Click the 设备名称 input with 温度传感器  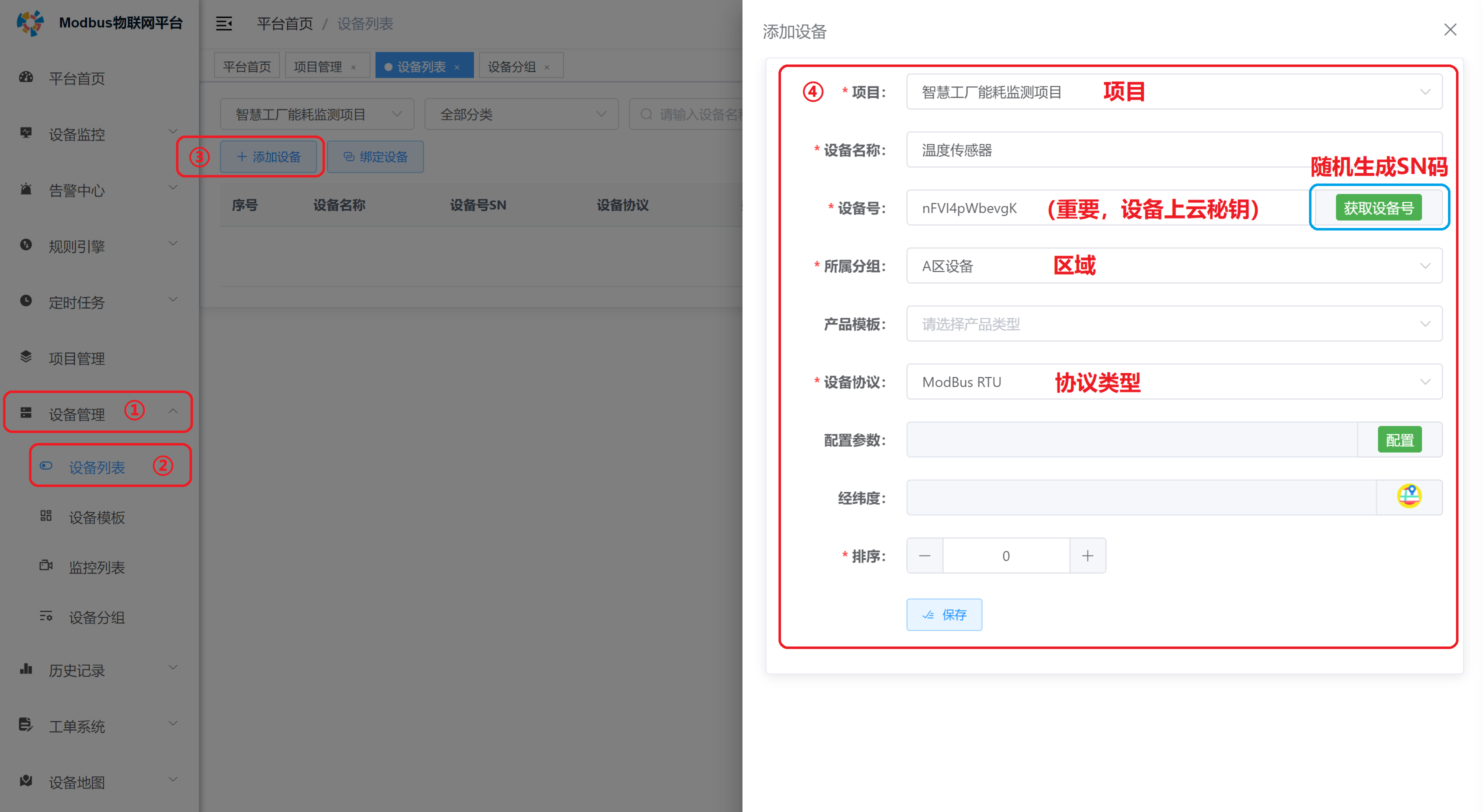(1174, 149)
